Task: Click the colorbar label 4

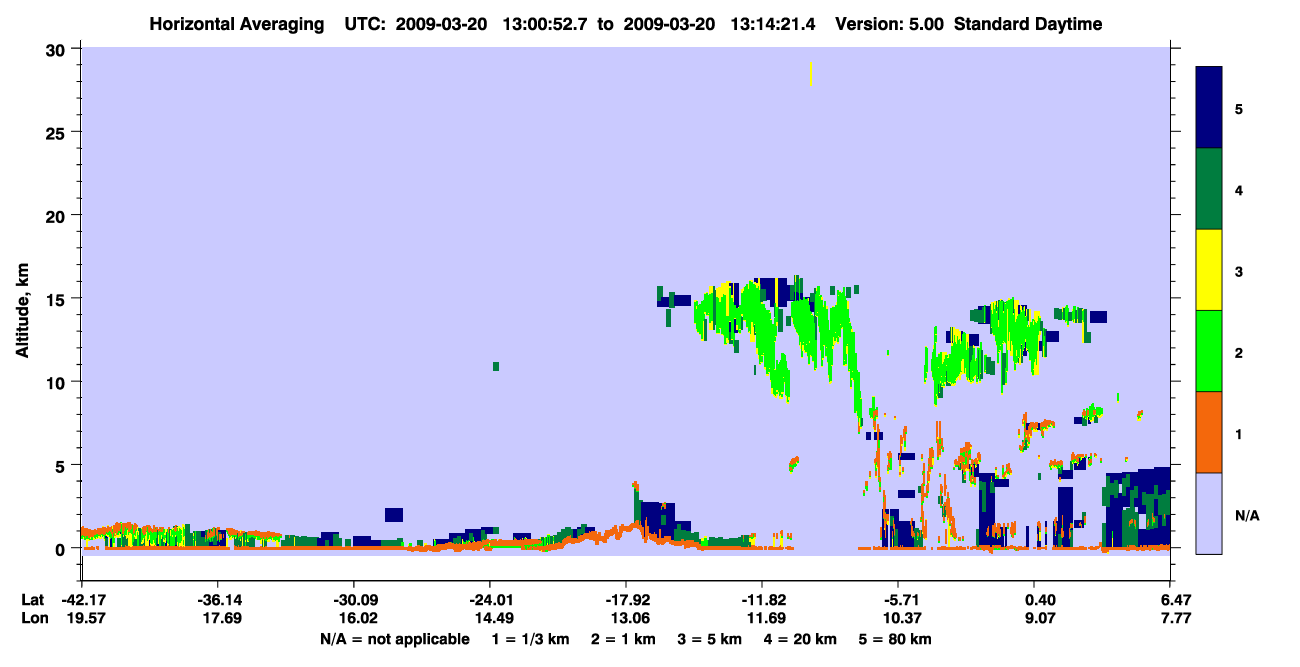Action: pos(1239,189)
